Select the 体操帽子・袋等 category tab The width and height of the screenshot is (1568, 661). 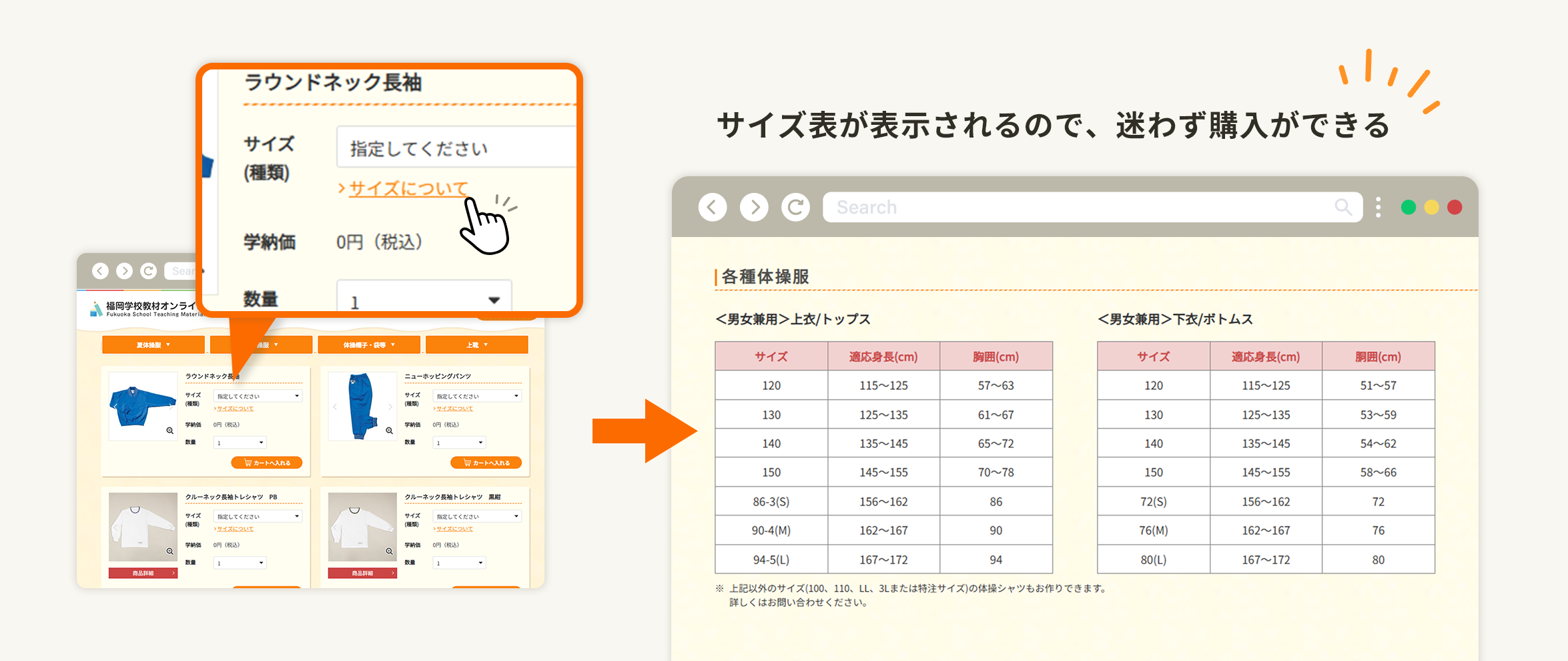click(x=370, y=345)
